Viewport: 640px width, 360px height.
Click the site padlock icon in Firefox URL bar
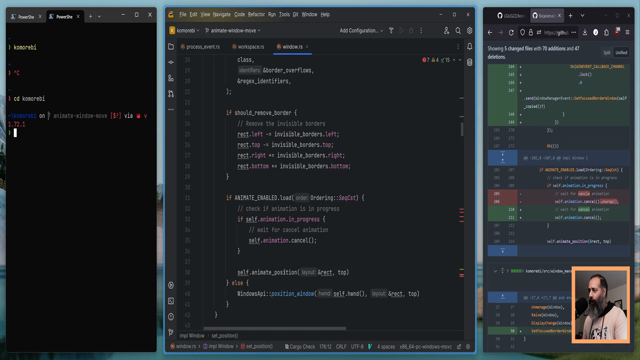(531, 32)
